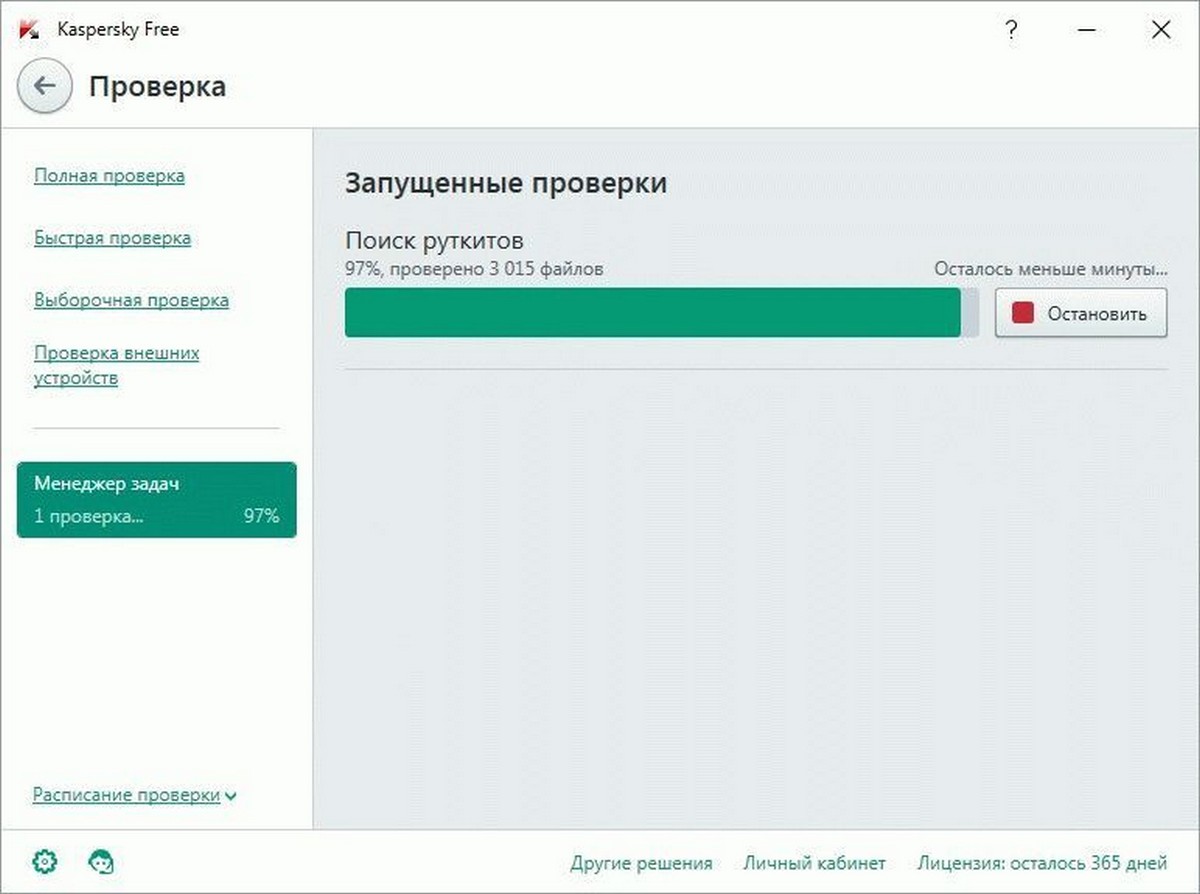Click the Запущенные проверки heading

506,184
